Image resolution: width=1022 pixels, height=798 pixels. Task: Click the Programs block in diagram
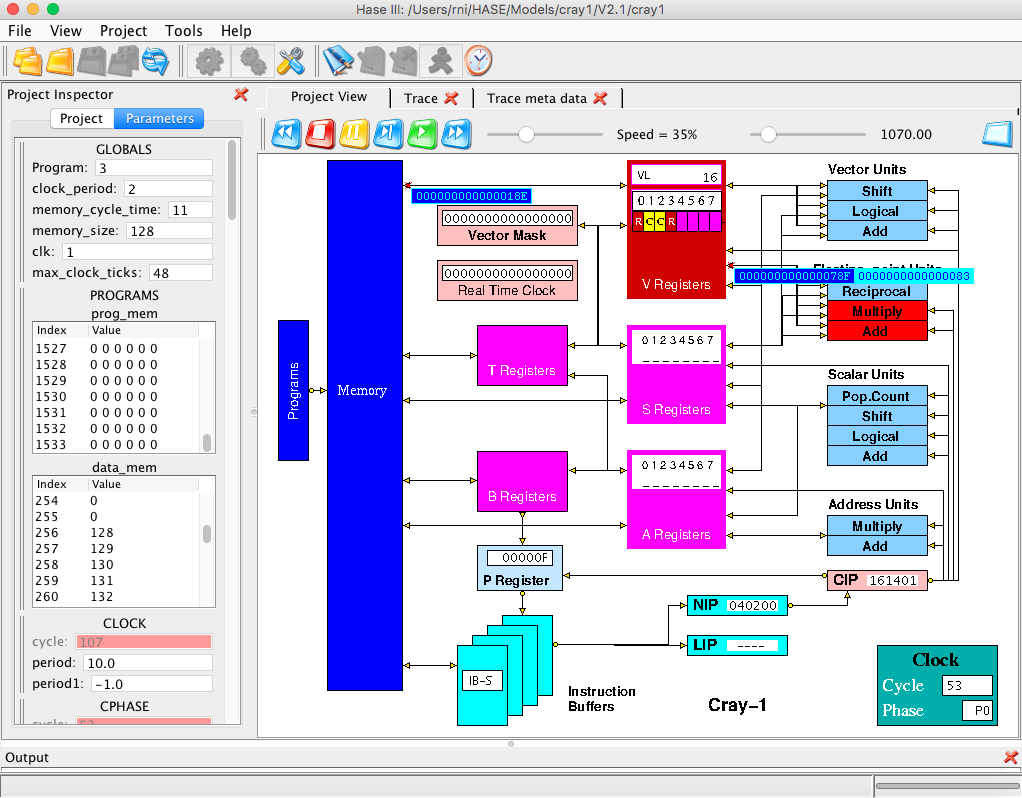293,390
